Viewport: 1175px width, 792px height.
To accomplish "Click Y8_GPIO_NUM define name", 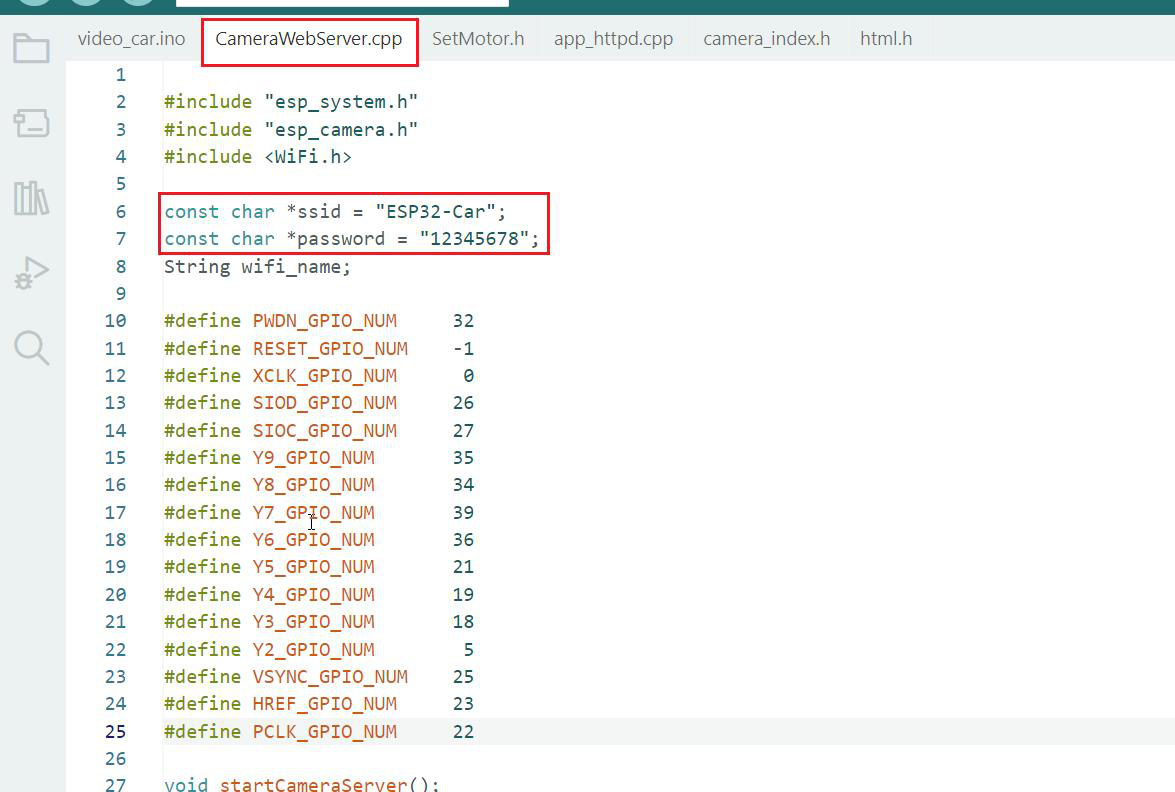I will click(313, 485).
